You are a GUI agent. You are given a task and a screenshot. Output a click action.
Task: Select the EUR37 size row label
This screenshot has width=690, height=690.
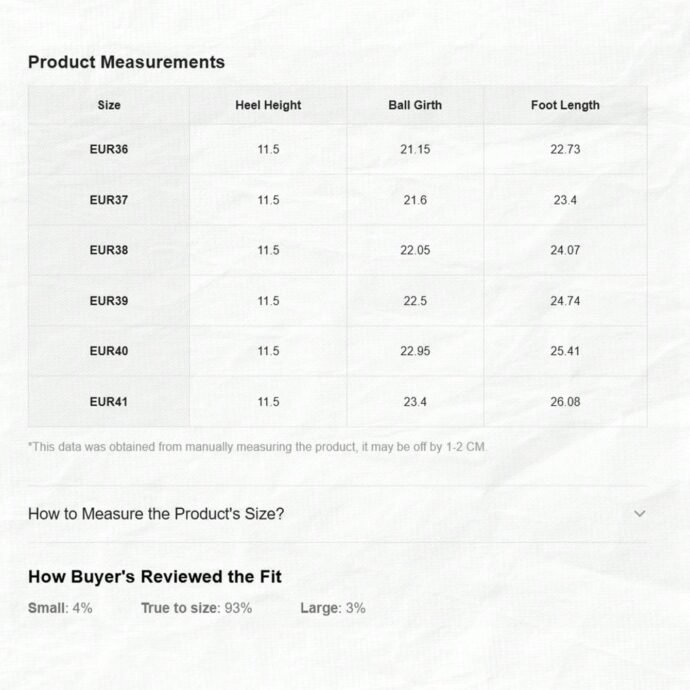pos(109,200)
